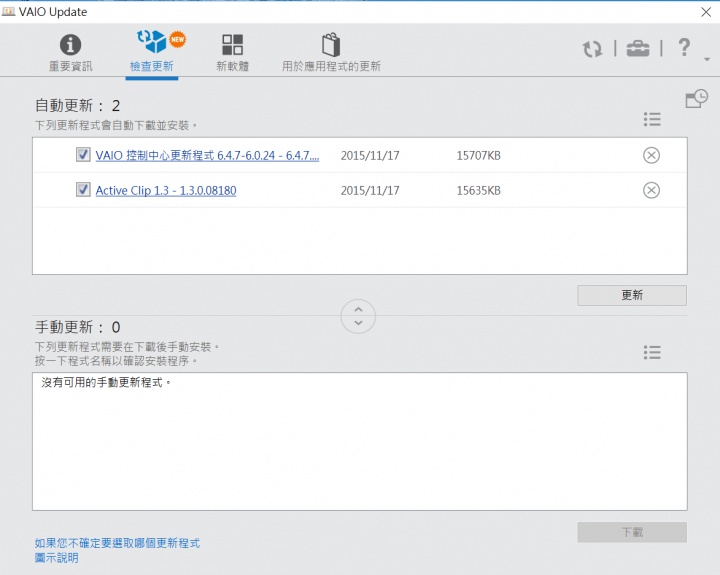
Task: Toggle the panel splitter up/down arrows
Action: (358, 316)
